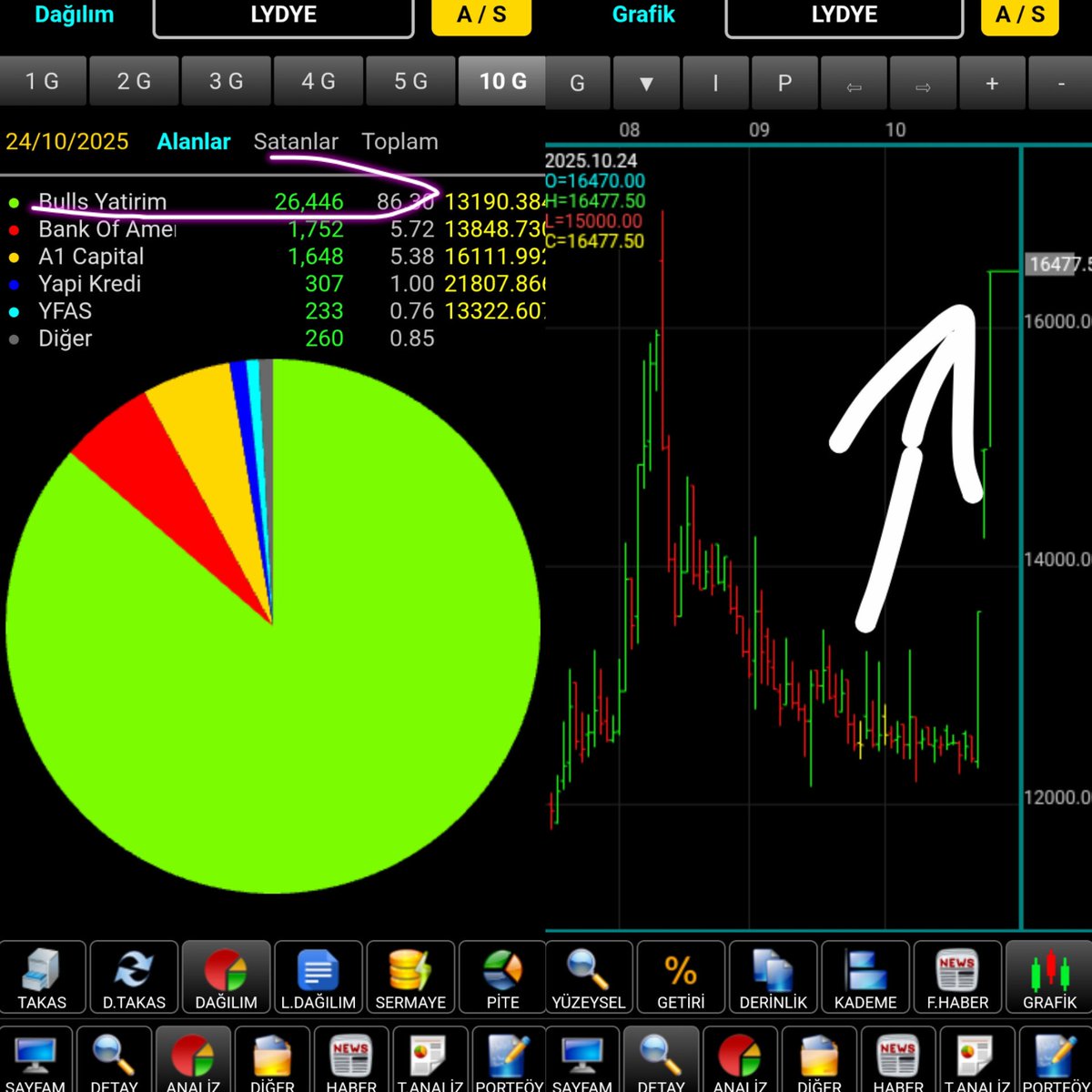Switch to the 1 G period tab

click(43, 81)
